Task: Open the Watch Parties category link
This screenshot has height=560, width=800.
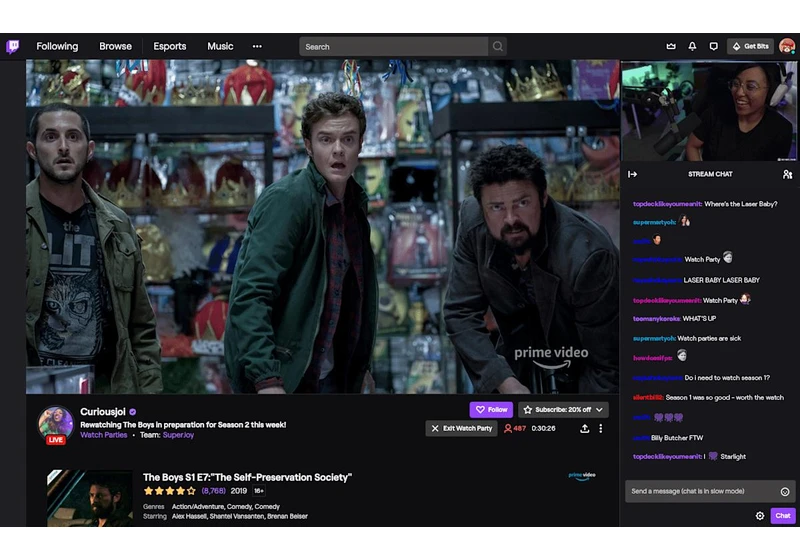Action: click(104, 435)
